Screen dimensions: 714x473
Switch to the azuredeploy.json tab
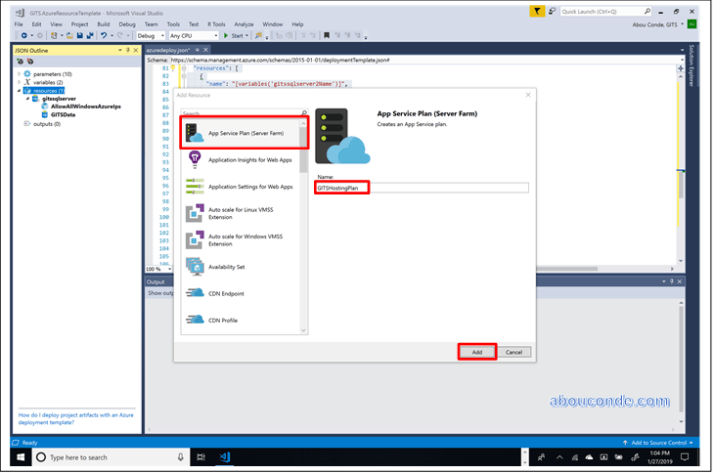click(167, 47)
